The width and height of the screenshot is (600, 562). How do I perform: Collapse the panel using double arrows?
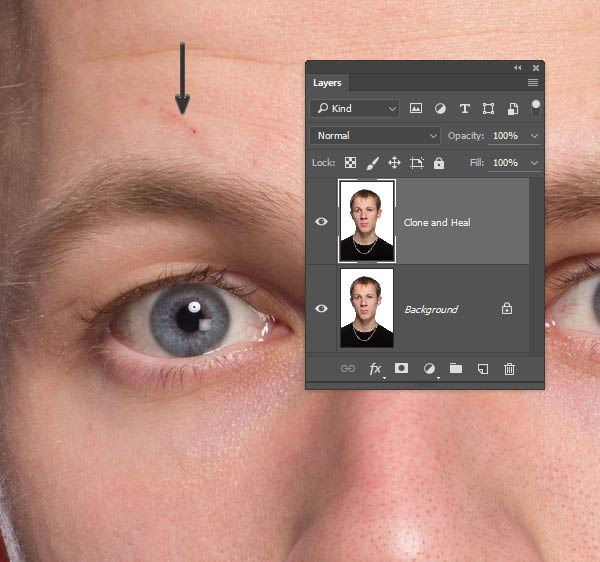click(x=518, y=67)
